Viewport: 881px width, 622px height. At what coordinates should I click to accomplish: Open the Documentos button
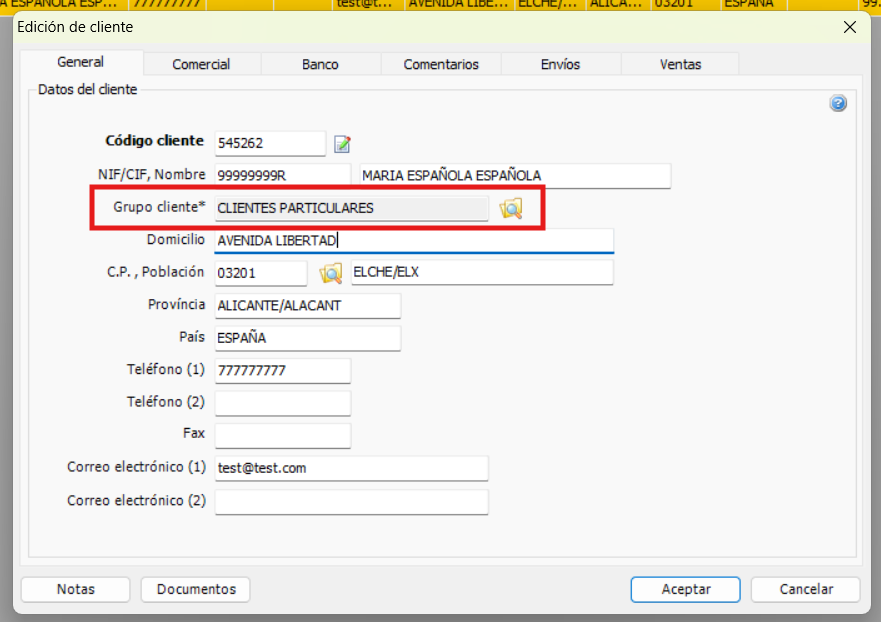tap(196, 589)
